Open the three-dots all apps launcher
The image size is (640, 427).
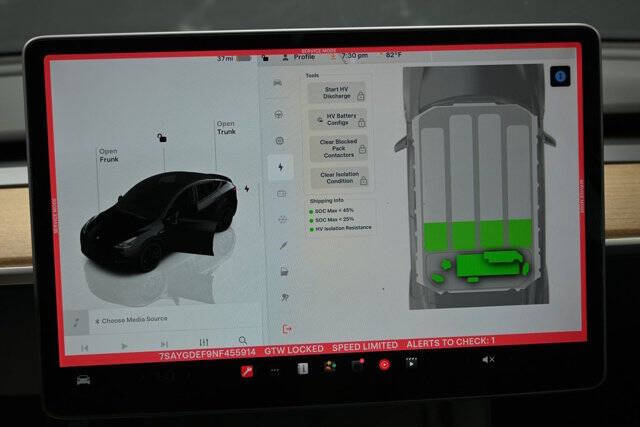pos(275,371)
